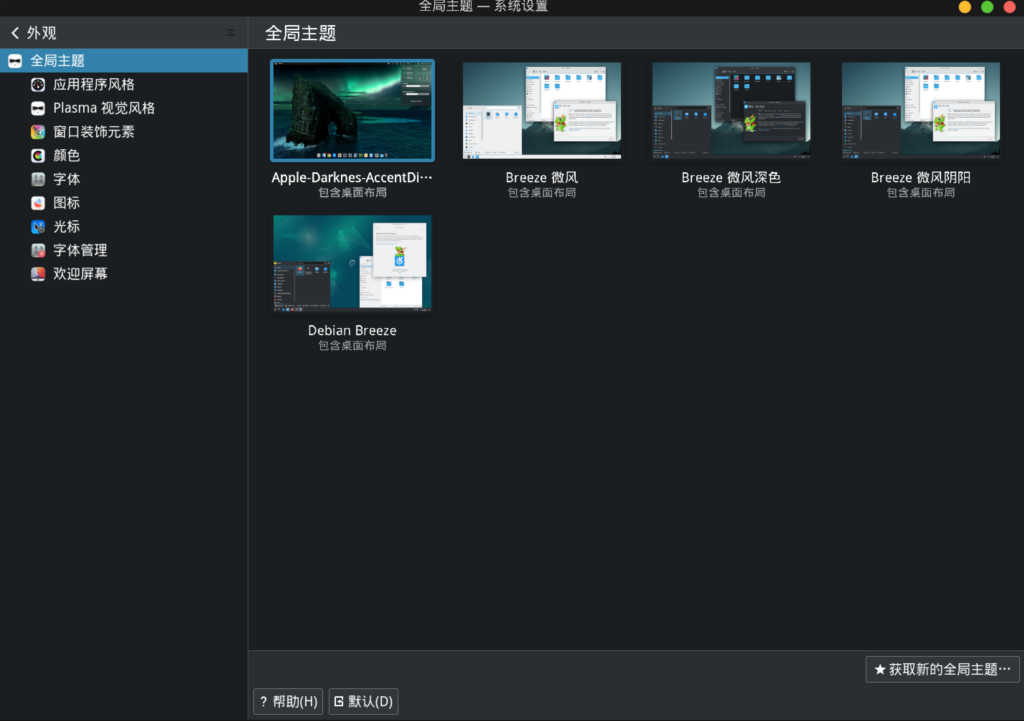This screenshot has height=721, width=1024.
Task: Click the yellow minimize window button
Action: 965,7
